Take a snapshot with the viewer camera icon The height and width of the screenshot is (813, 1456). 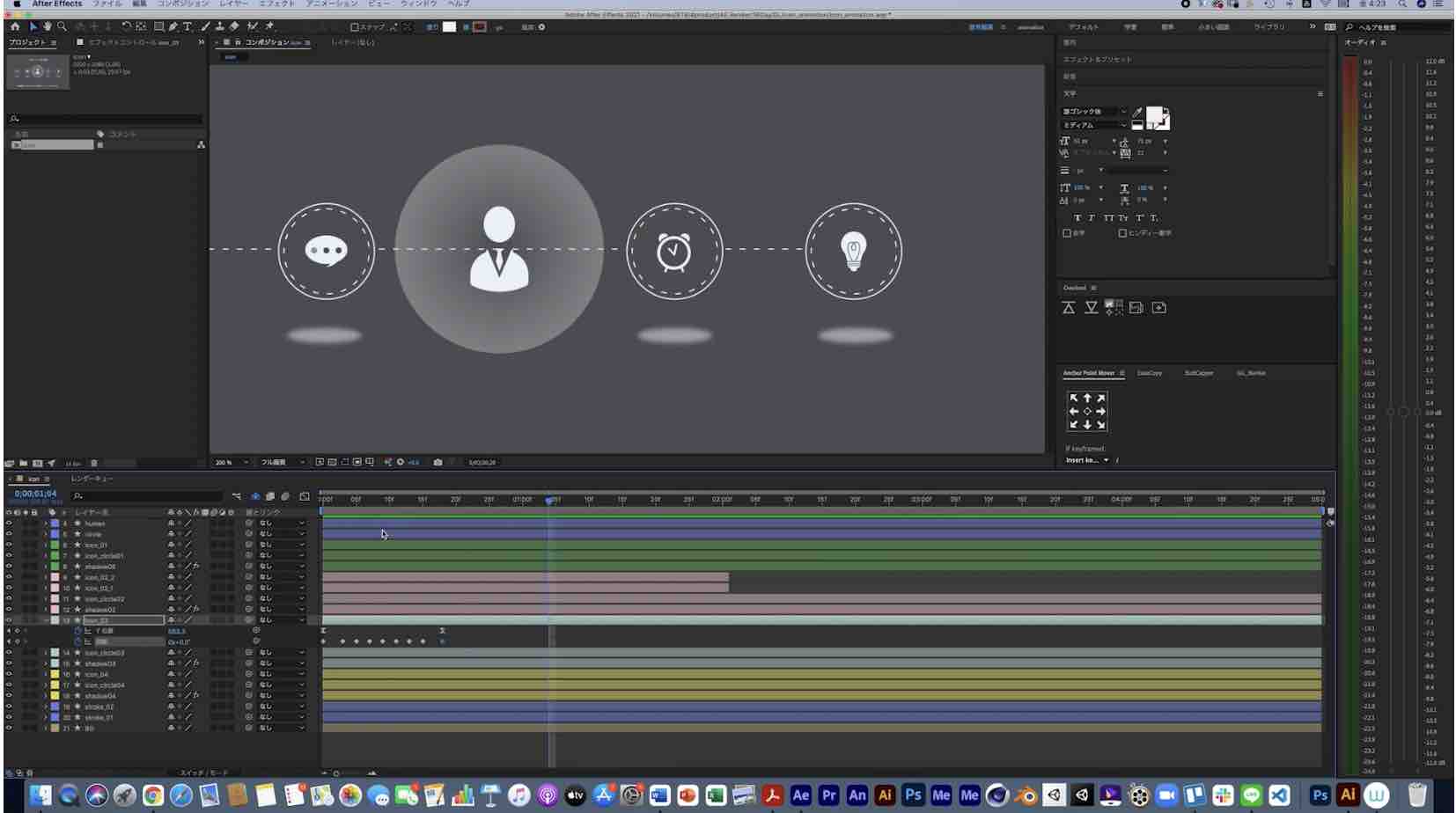coord(438,462)
